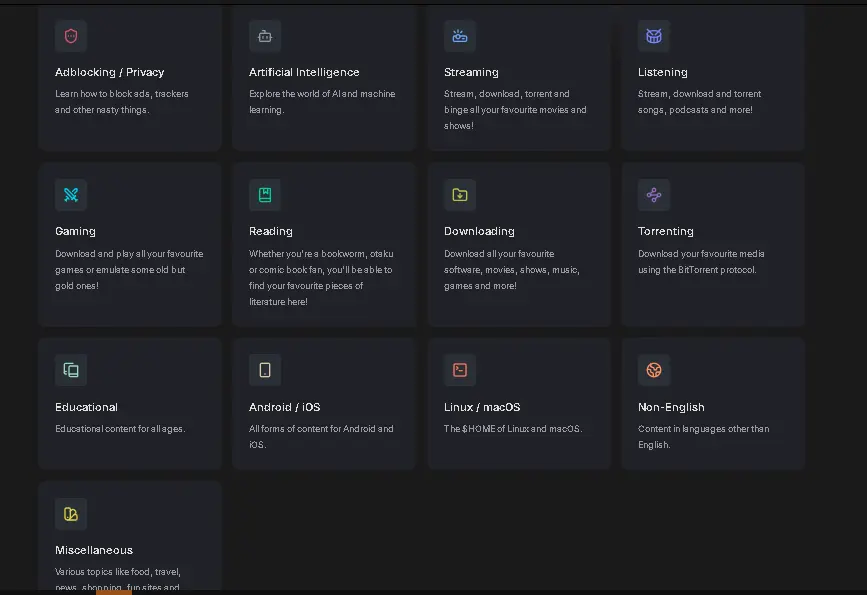Open the Listening section title
Viewport: 867px width, 595px height.
[x=662, y=72]
